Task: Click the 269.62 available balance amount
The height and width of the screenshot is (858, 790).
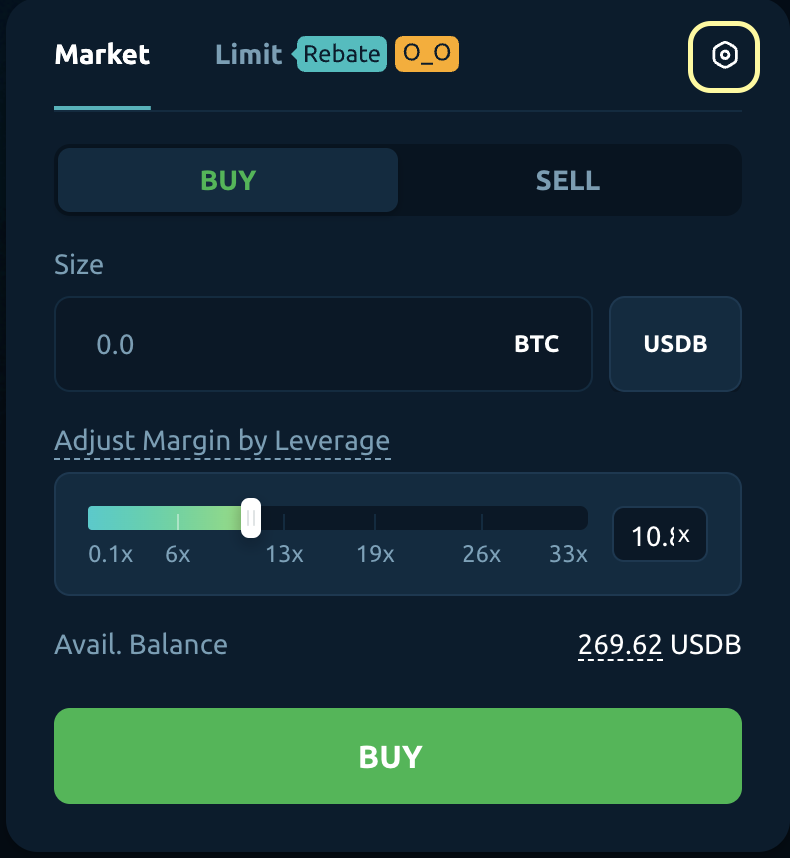Action: click(620, 645)
